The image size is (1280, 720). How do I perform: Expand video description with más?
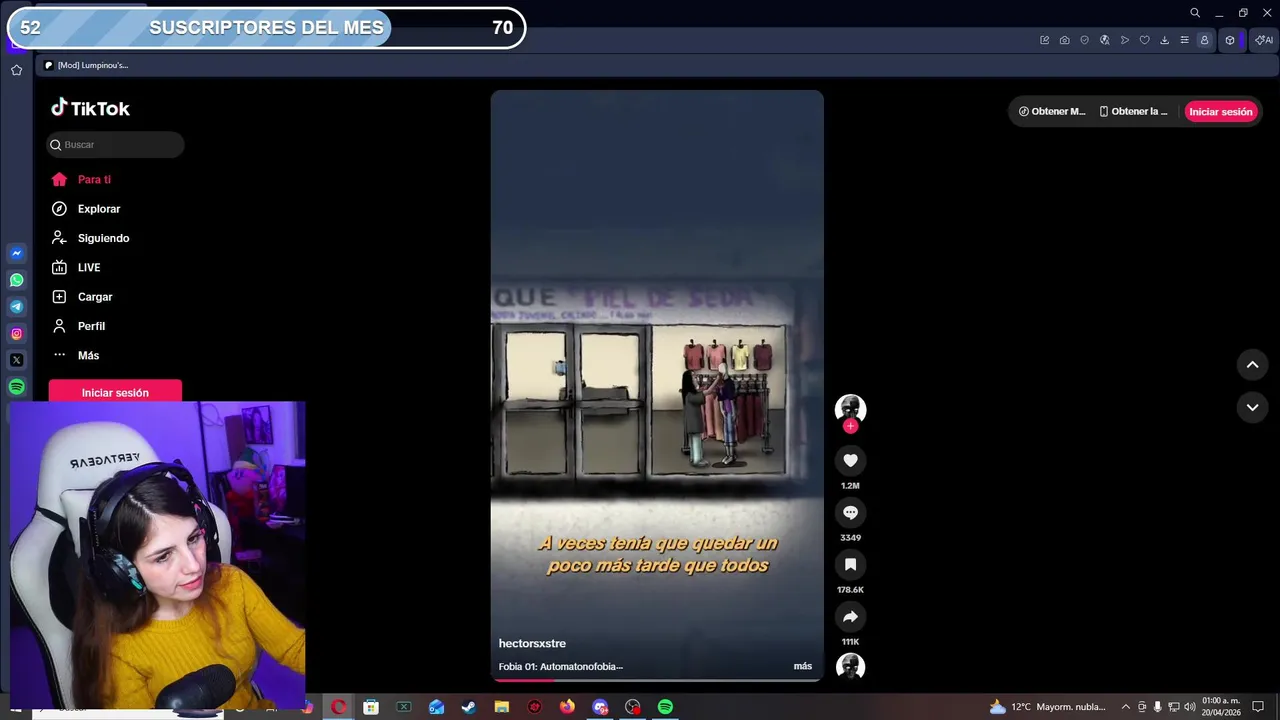803,666
